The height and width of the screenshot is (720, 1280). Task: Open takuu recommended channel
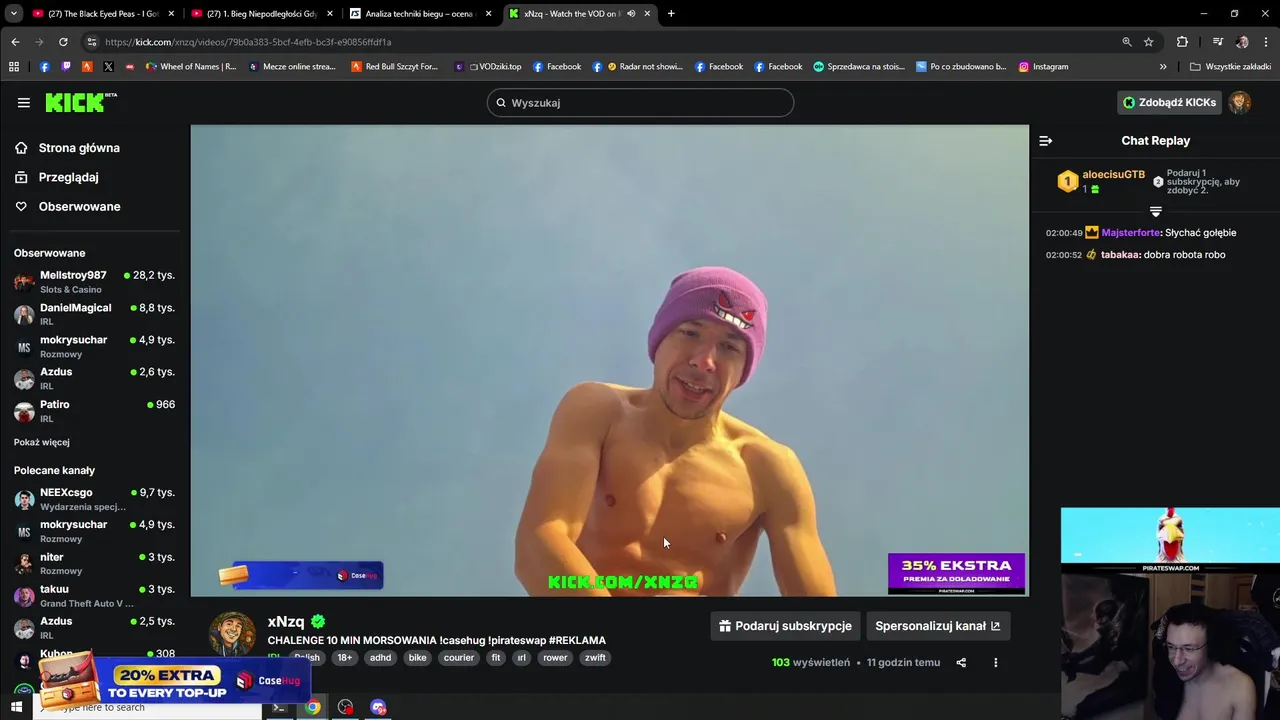tap(95, 596)
